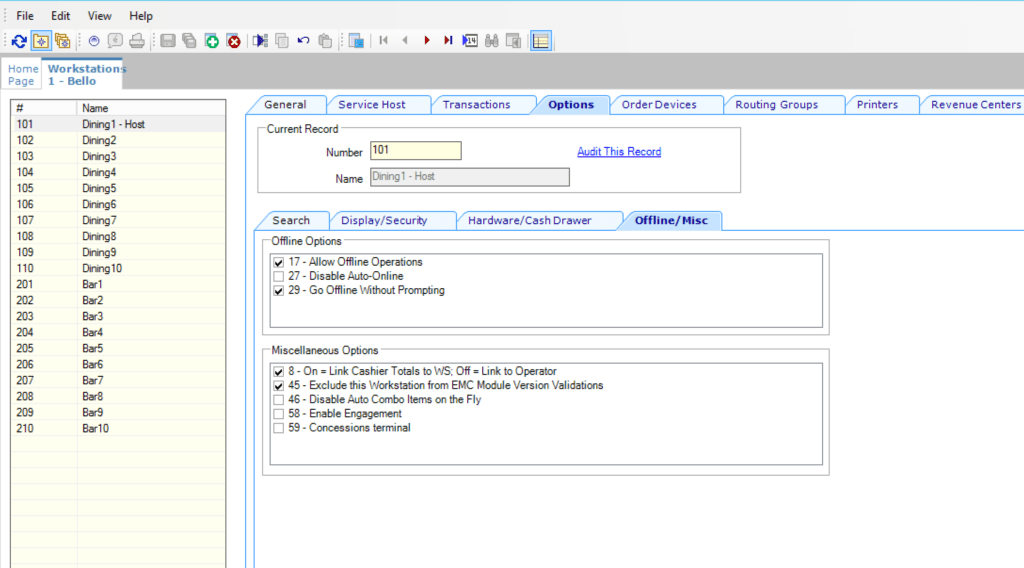This screenshot has width=1024, height=568.
Task: Click the blue arrow Distribute icon
Action: tap(260, 41)
